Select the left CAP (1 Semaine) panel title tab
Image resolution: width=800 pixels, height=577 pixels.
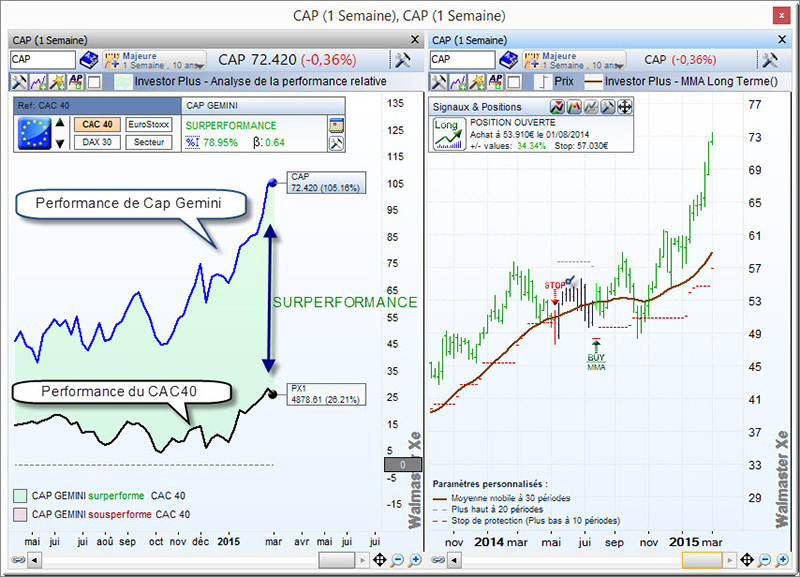(50, 40)
